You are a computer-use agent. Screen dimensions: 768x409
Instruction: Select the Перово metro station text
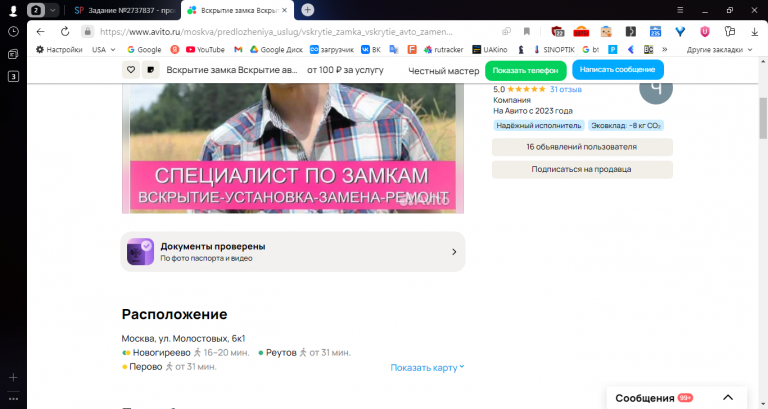145,366
